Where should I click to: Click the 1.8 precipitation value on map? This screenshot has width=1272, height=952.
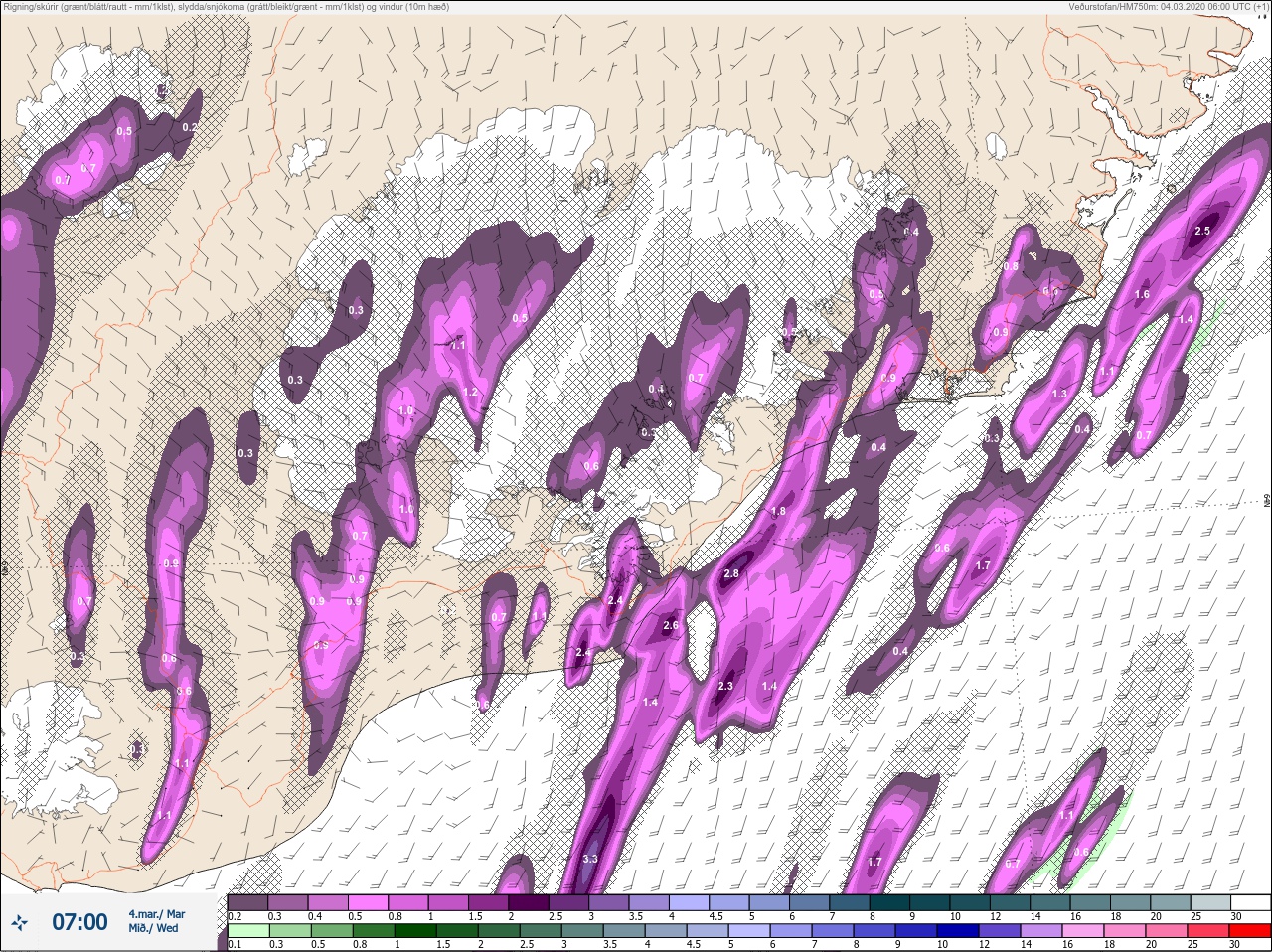[778, 511]
